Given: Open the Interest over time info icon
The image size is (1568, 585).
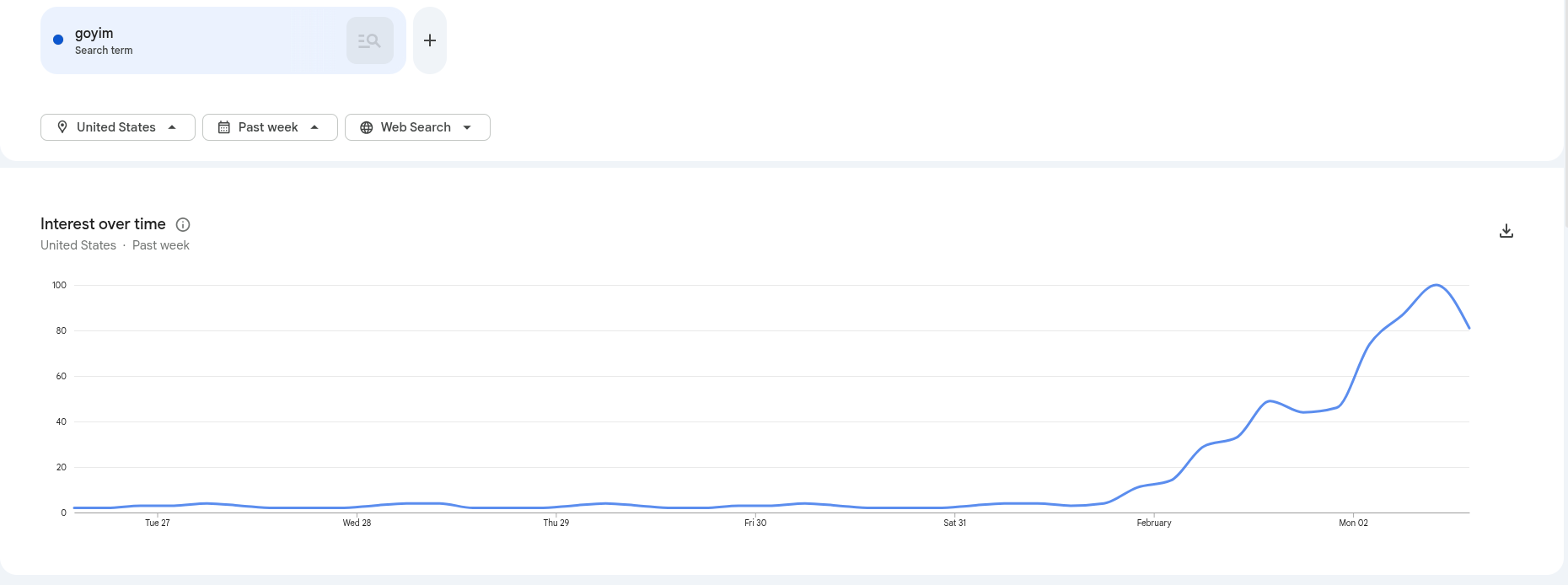Looking at the screenshot, I should [183, 224].
